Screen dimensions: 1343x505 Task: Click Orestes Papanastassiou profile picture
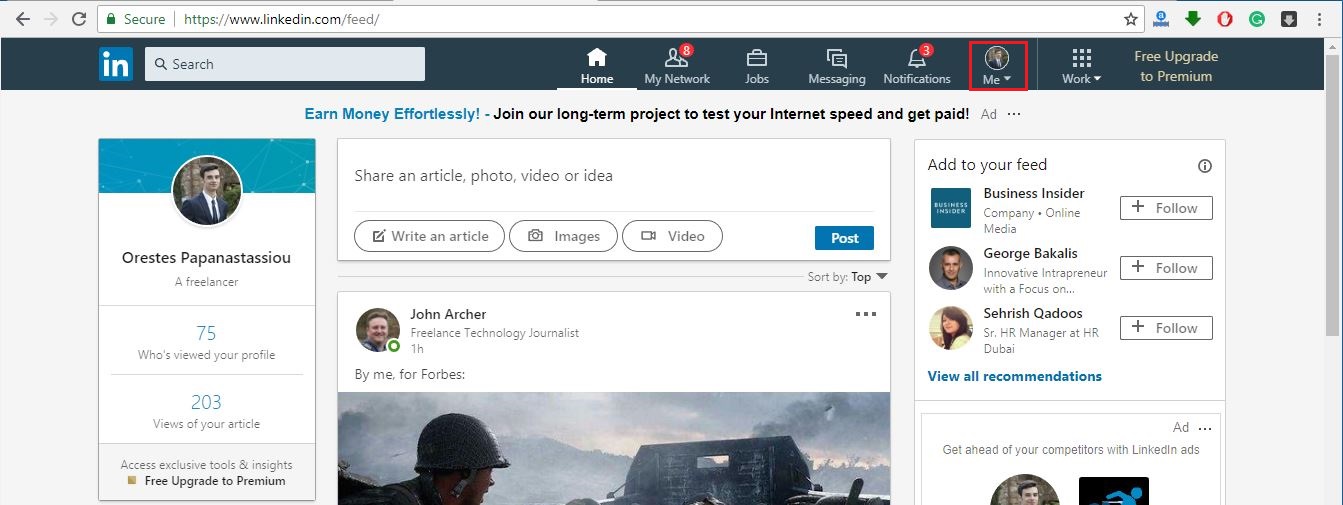[207, 191]
